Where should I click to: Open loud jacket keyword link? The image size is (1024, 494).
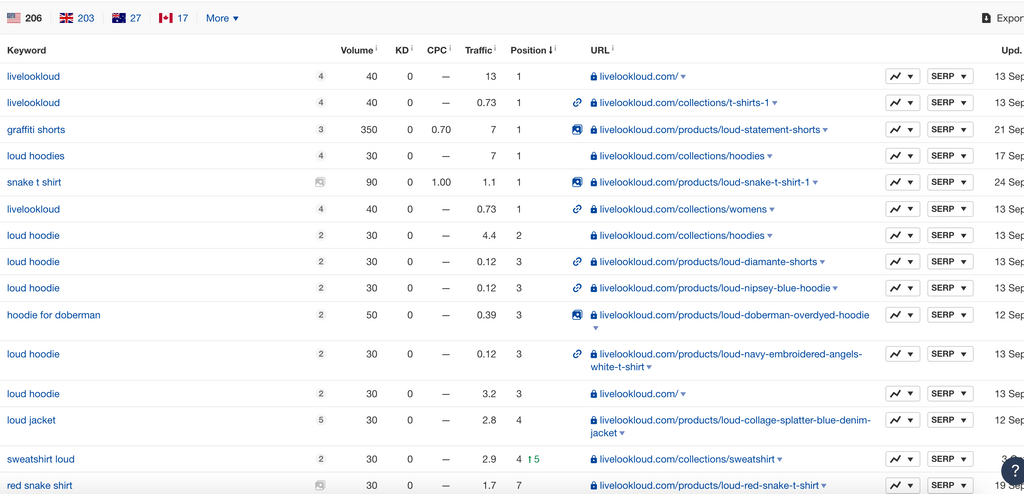coord(31,420)
